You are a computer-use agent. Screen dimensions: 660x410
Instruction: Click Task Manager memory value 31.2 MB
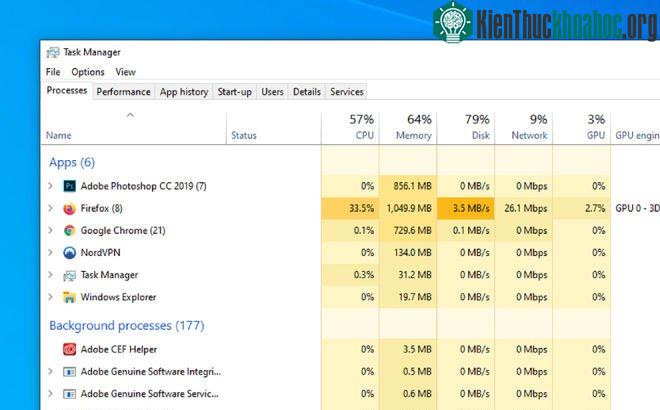415,275
